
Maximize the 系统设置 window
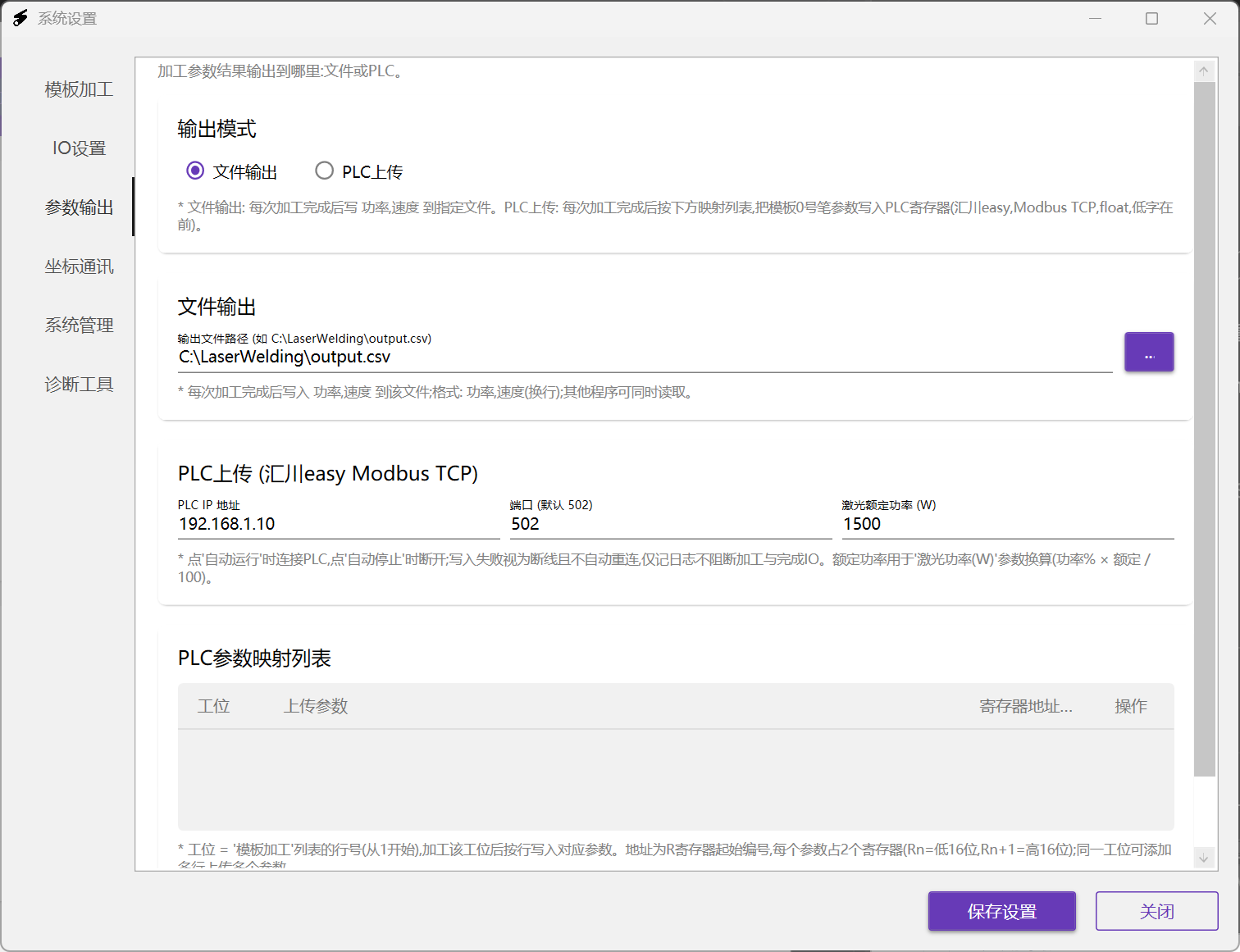click(x=1152, y=18)
